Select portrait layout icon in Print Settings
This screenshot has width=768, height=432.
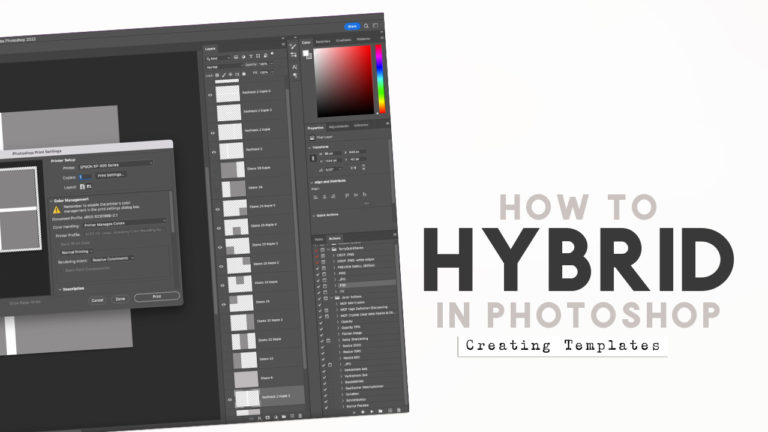82,187
